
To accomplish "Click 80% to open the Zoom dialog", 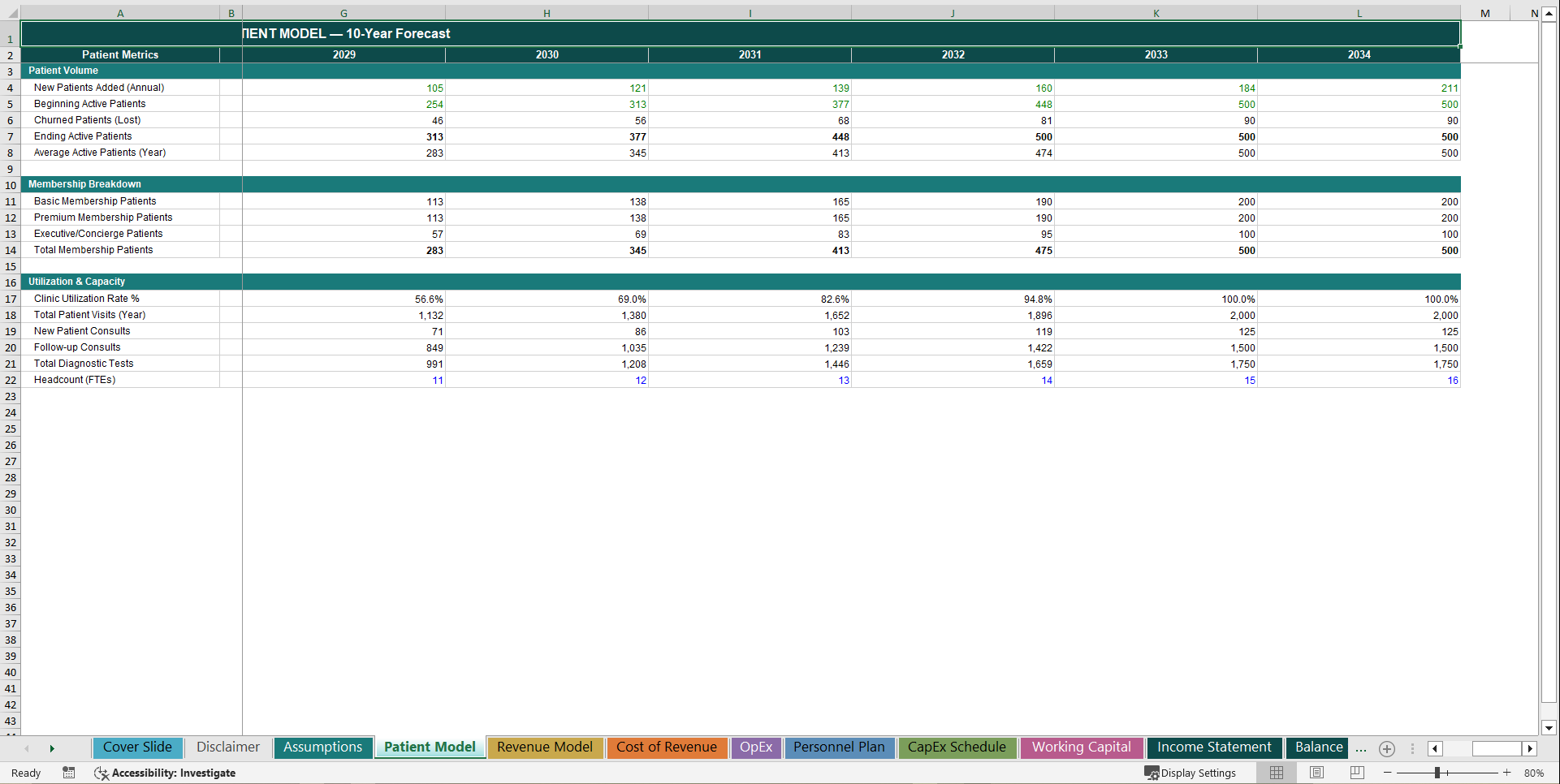I will click(x=1535, y=773).
